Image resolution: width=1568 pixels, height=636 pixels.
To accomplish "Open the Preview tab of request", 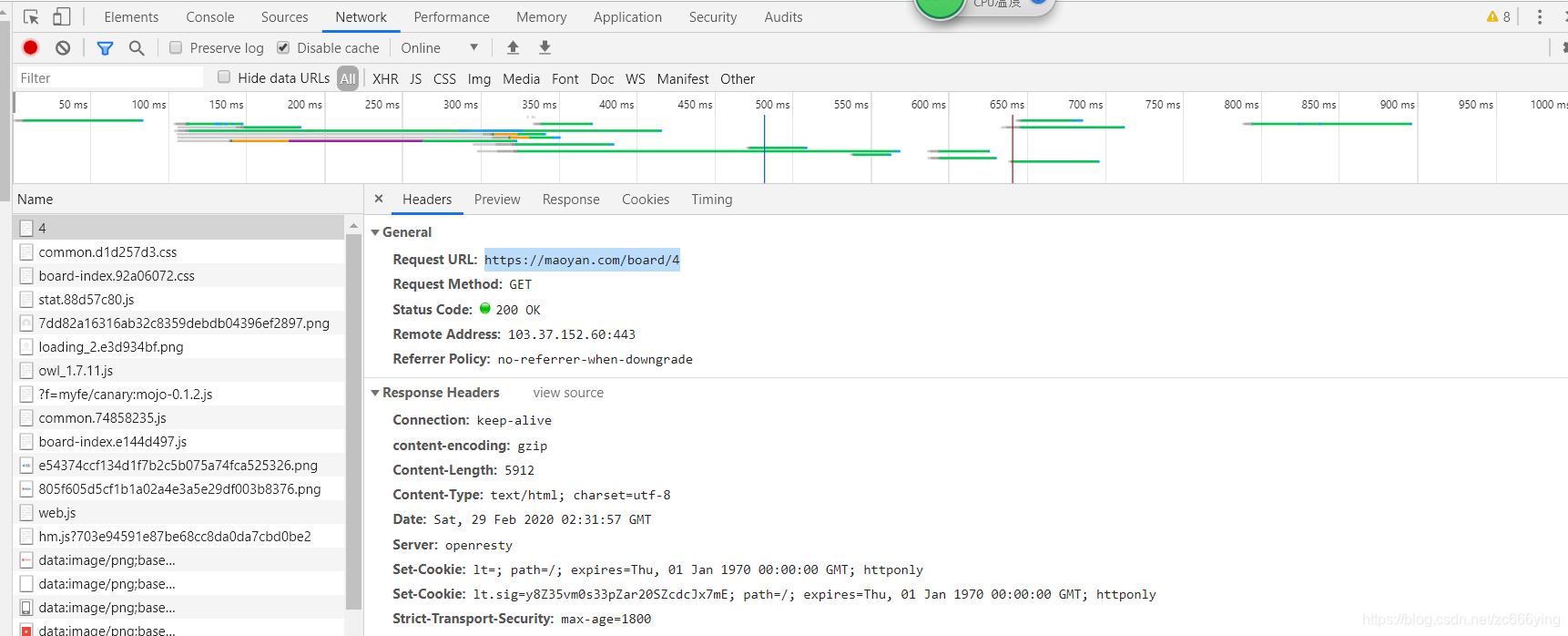I will coord(497,199).
